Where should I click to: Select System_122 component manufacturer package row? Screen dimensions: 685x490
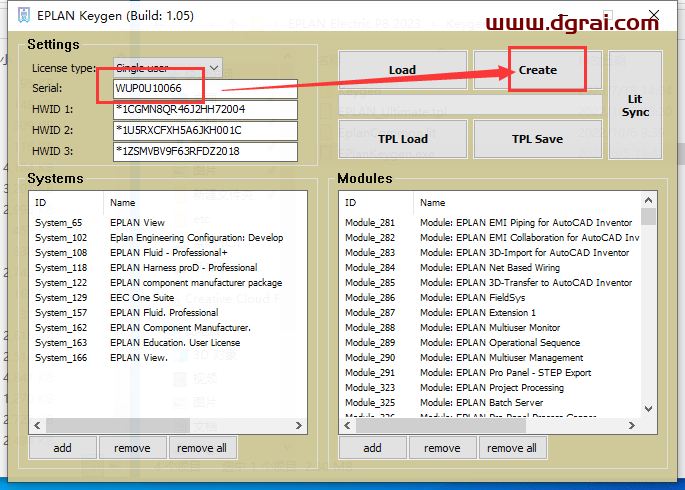[168, 283]
